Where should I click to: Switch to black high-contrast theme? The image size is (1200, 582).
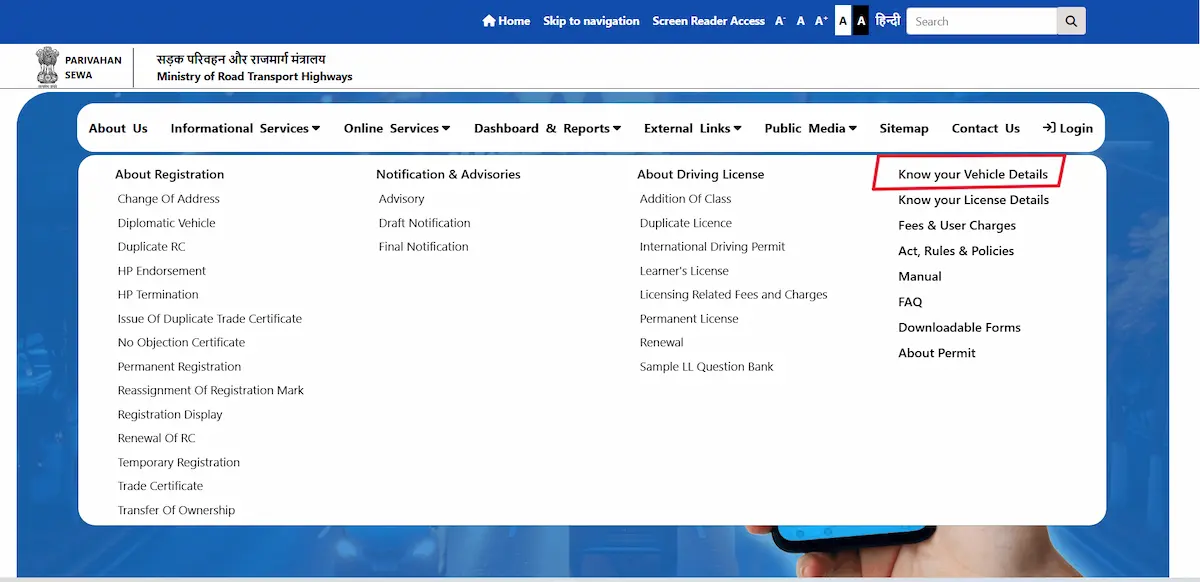click(x=860, y=21)
